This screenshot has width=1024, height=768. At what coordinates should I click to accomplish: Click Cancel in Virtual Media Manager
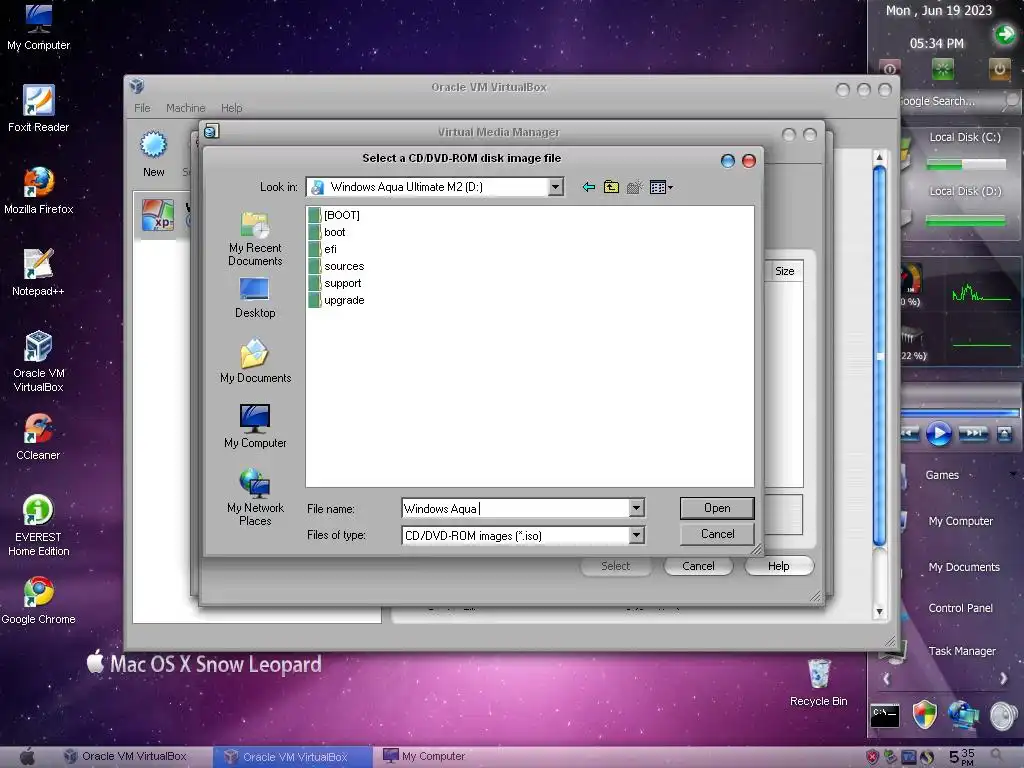[698, 566]
